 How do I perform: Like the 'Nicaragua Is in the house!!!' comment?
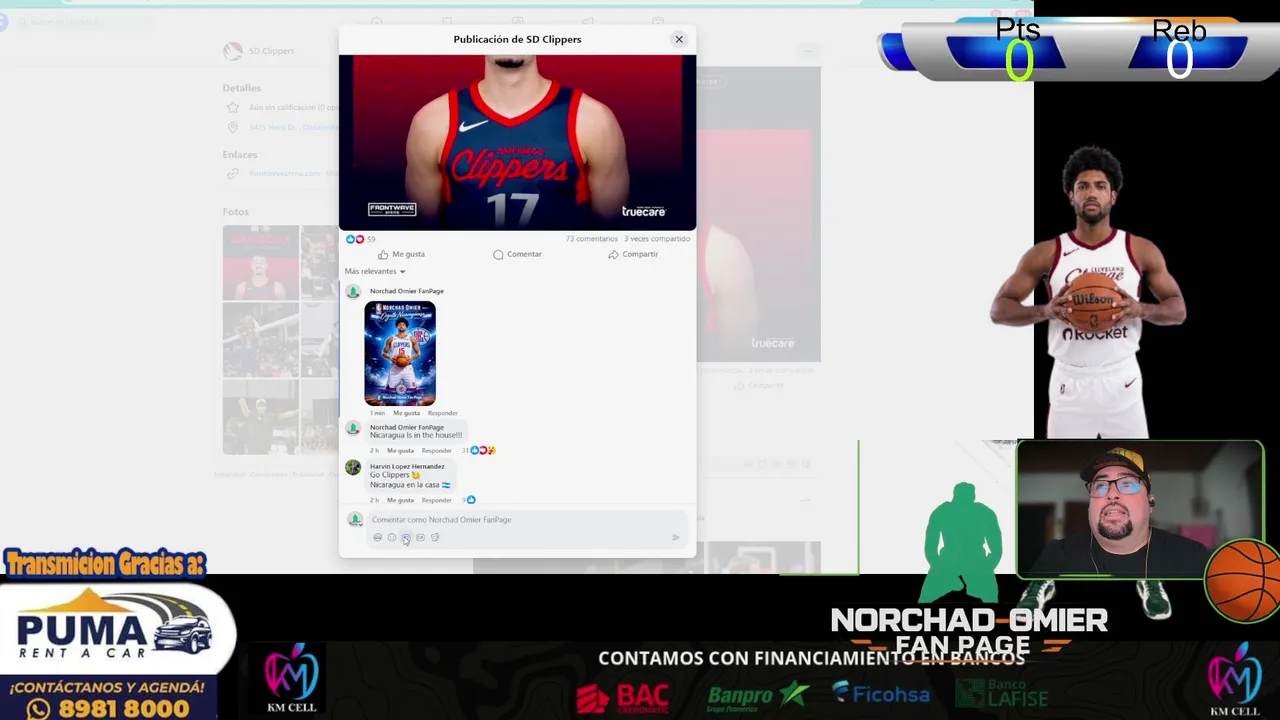[x=400, y=450]
